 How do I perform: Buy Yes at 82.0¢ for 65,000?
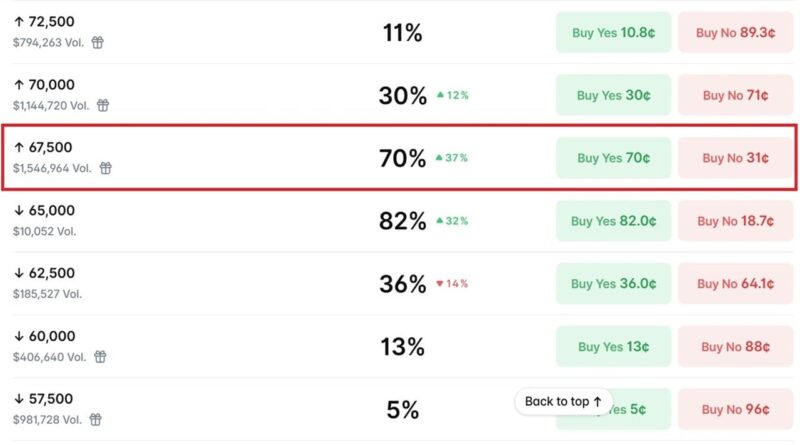(613, 221)
